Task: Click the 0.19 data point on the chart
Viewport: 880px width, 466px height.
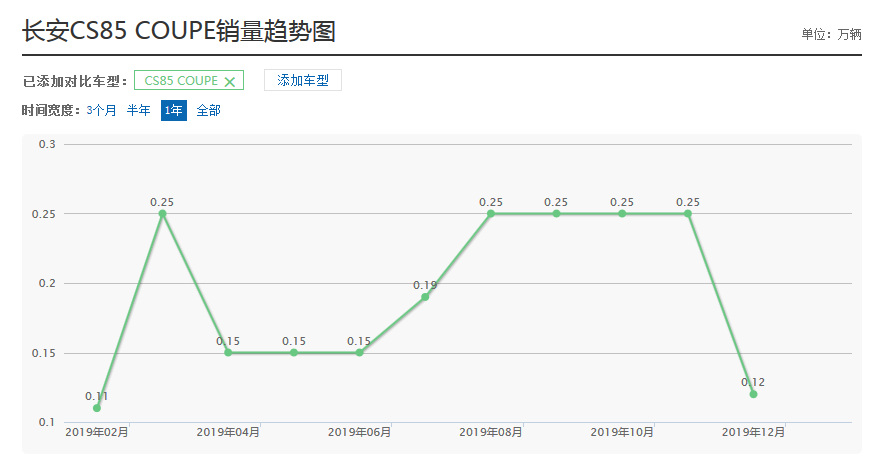Action: [x=425, y=297]
